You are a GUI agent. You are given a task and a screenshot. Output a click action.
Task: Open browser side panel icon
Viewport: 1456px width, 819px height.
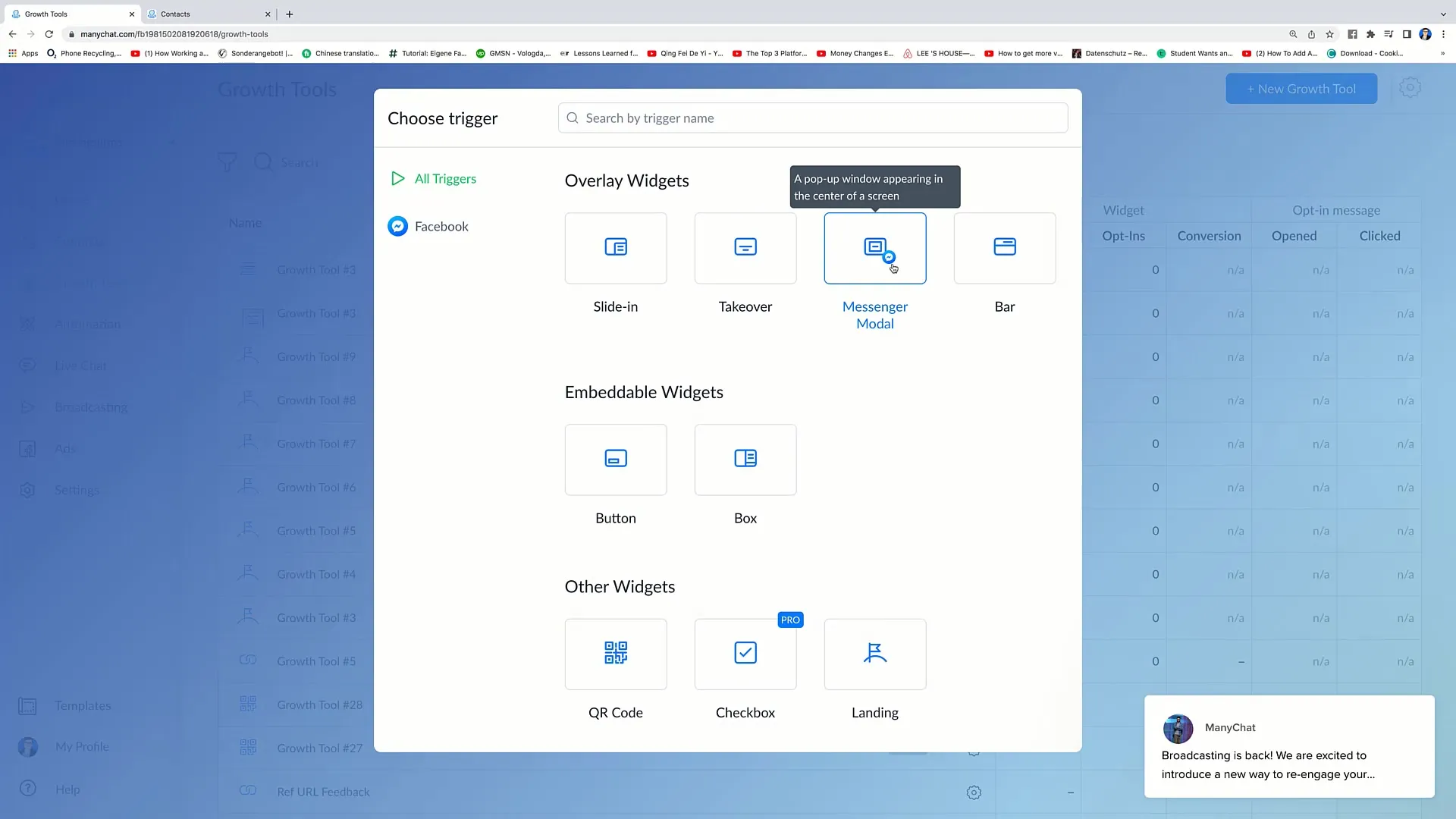[x=1407, y=34]
